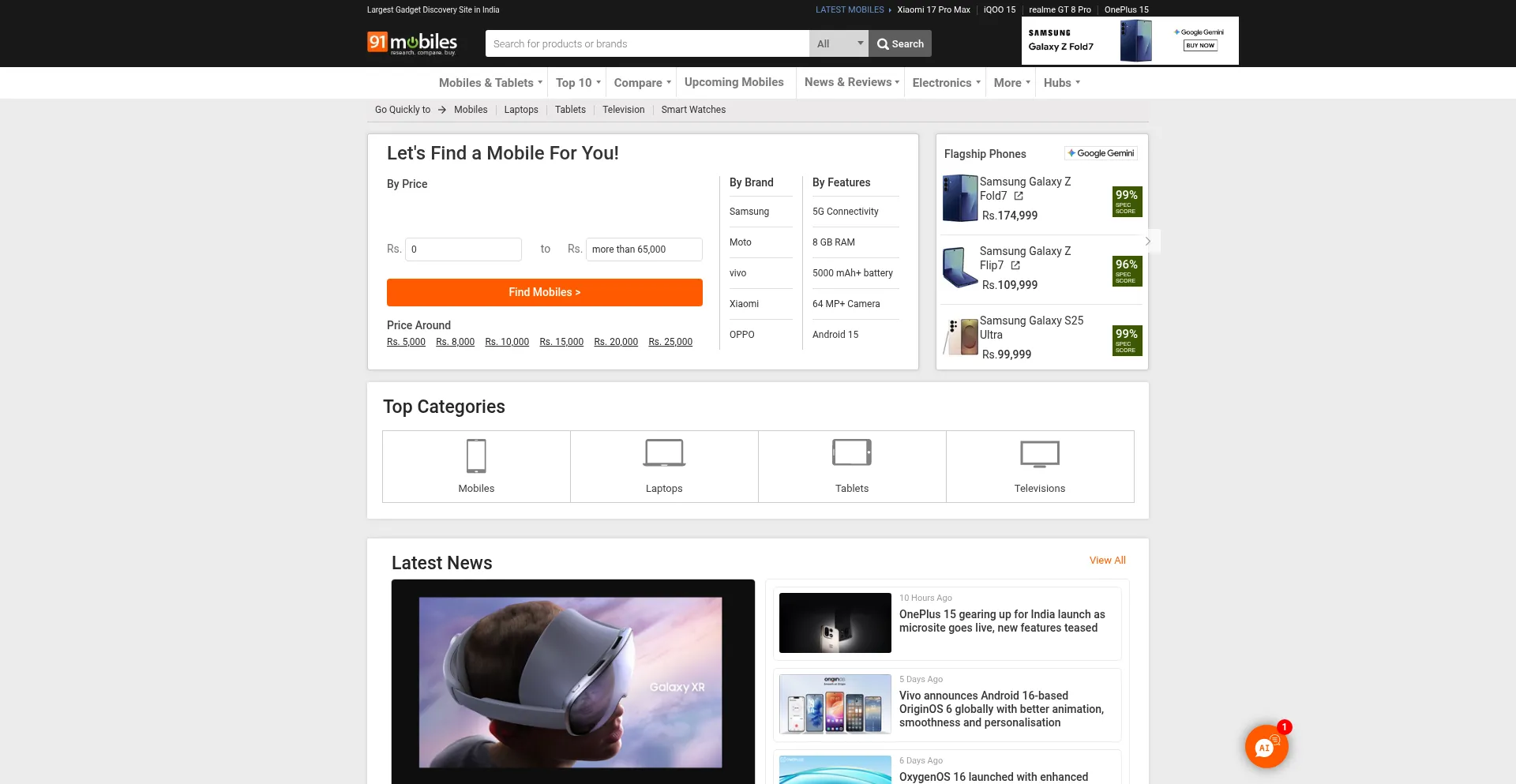This screenshot has width=1516, height=784.
Task: Click the Find Mobiles button
Action: pos(545,292)
